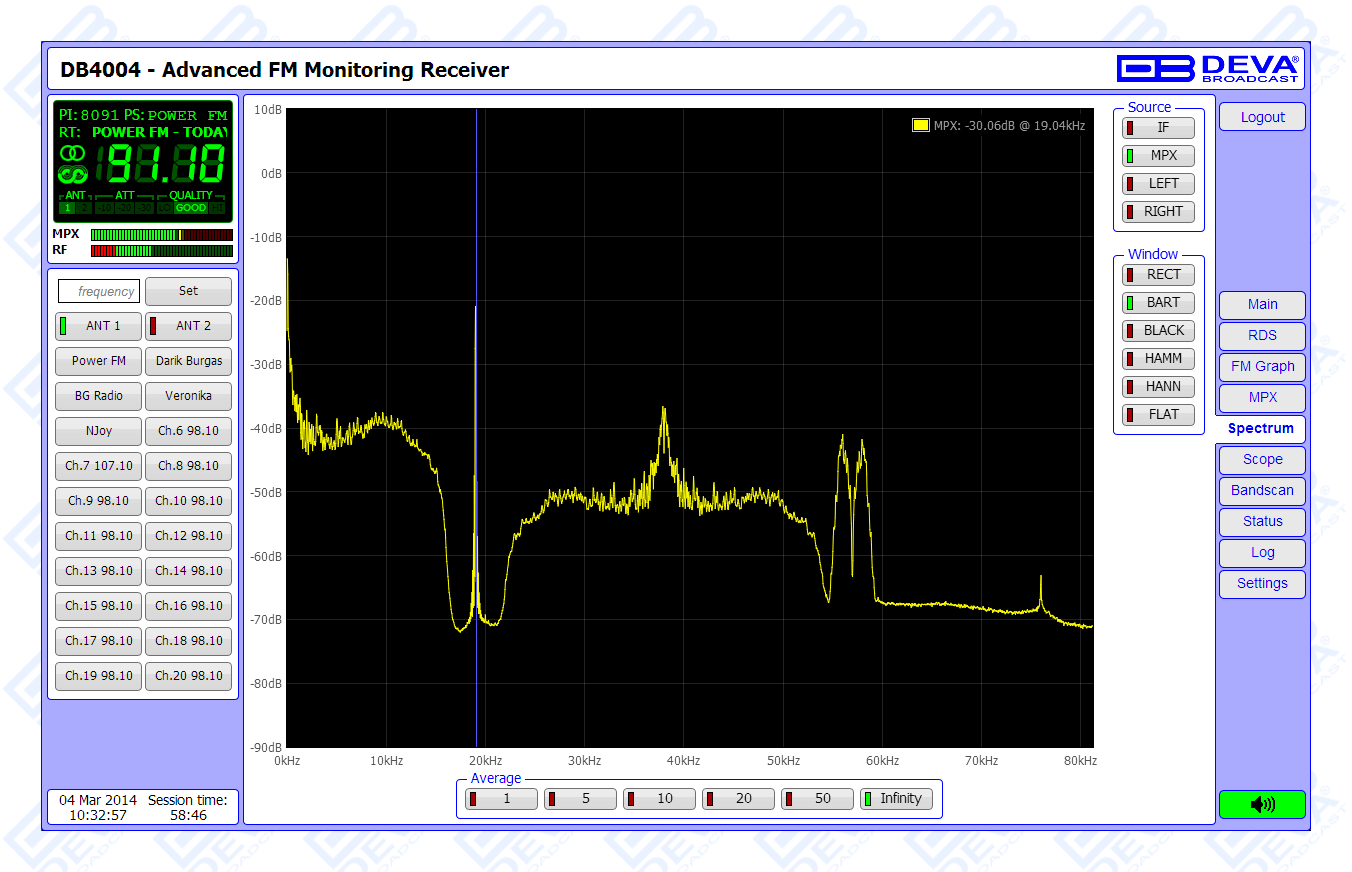
Task: Pick the FLAT window option
Action: (1158, 415)
